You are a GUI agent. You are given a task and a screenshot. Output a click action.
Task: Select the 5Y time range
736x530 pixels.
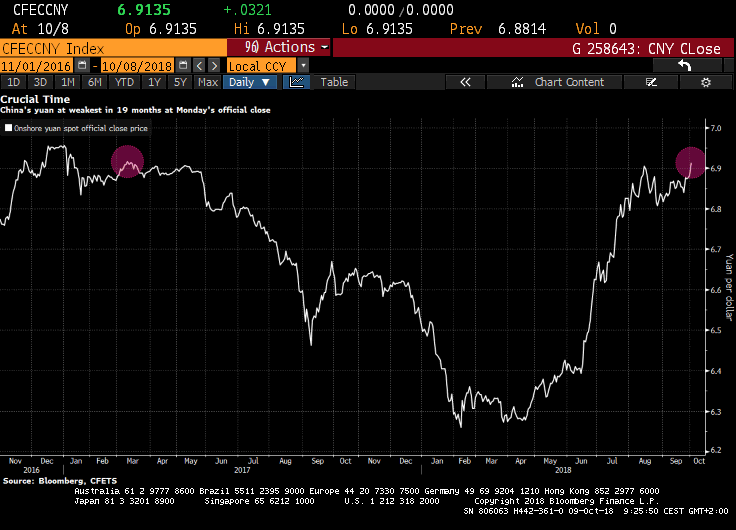(x=179, y=82)
